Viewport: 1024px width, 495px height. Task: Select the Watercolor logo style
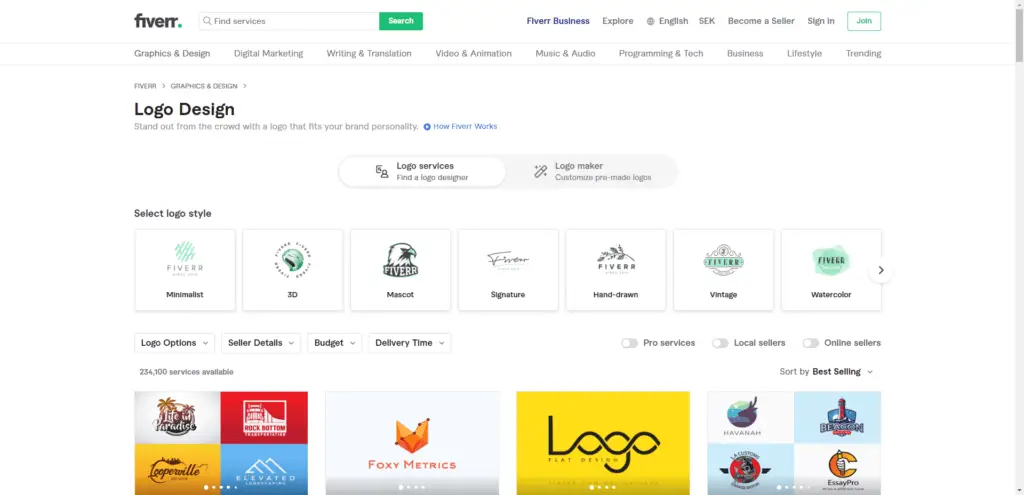pyautogui.click(x=831, y=270)
